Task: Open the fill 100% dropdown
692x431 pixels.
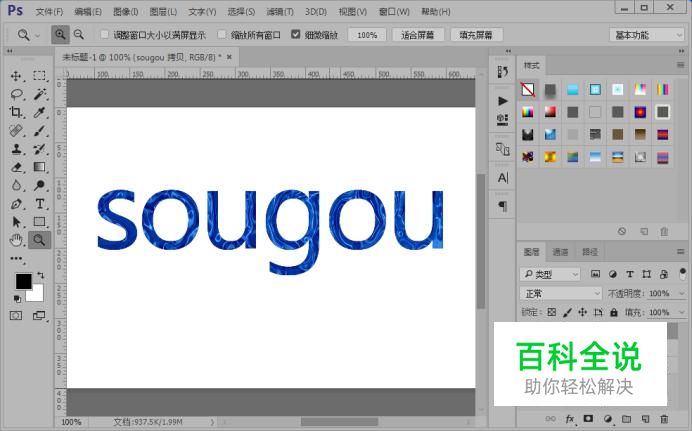Action: tap(681, 312)
